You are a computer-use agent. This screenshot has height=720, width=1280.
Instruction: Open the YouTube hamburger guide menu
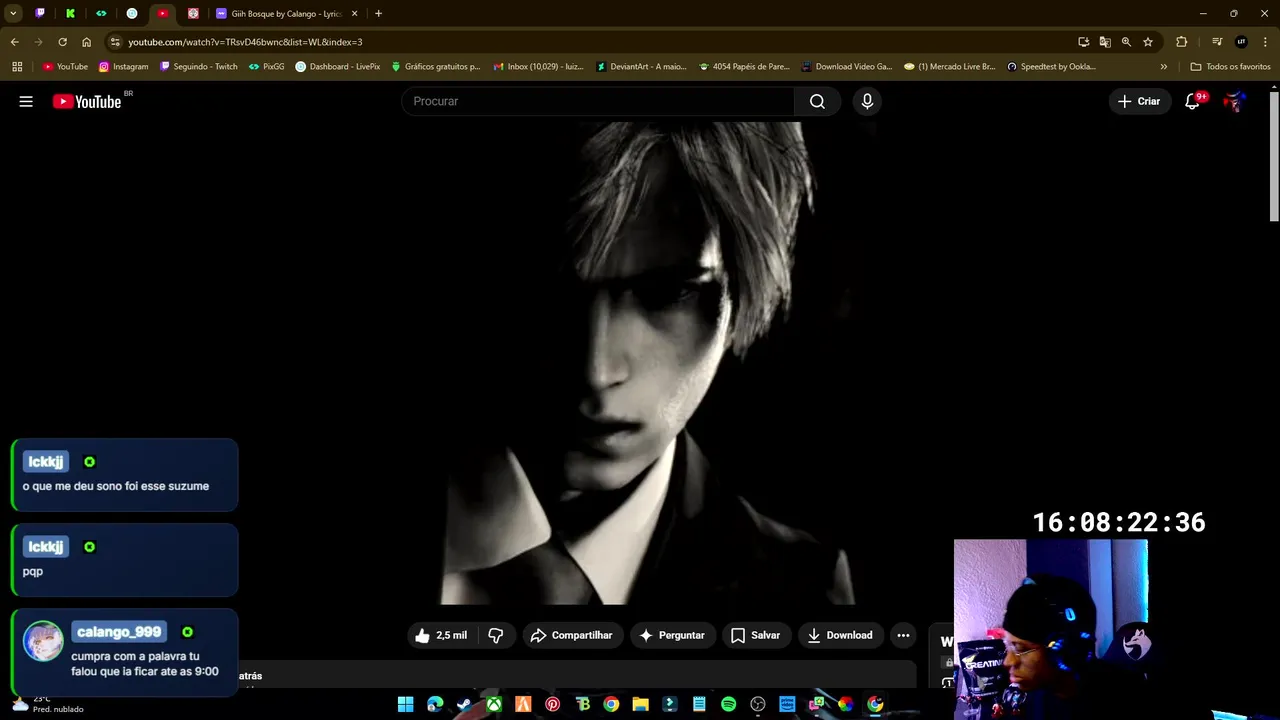(26, 101)
